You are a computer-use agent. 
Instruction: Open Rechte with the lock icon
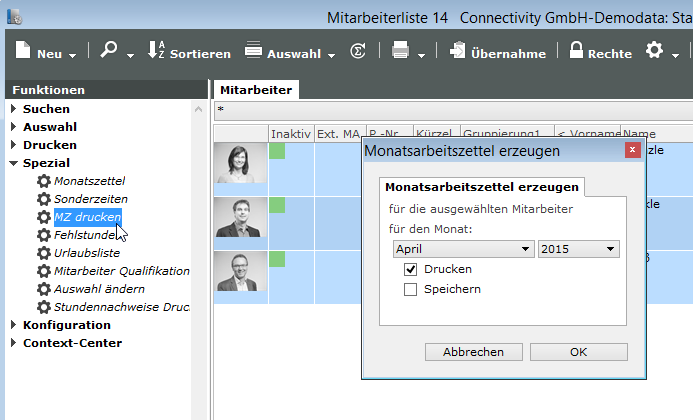coord(577,52)
